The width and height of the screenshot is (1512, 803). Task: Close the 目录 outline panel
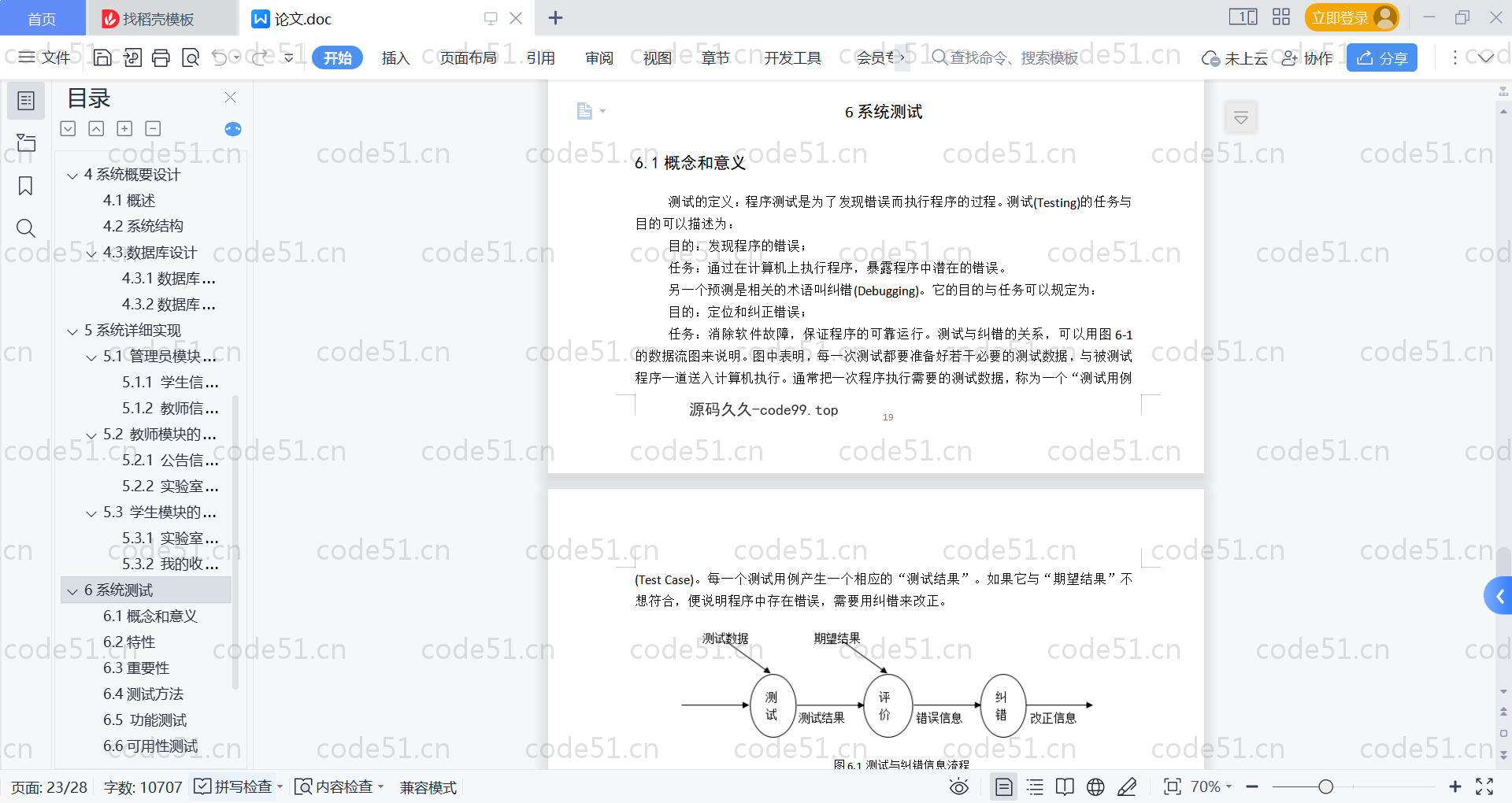(231, 97)
